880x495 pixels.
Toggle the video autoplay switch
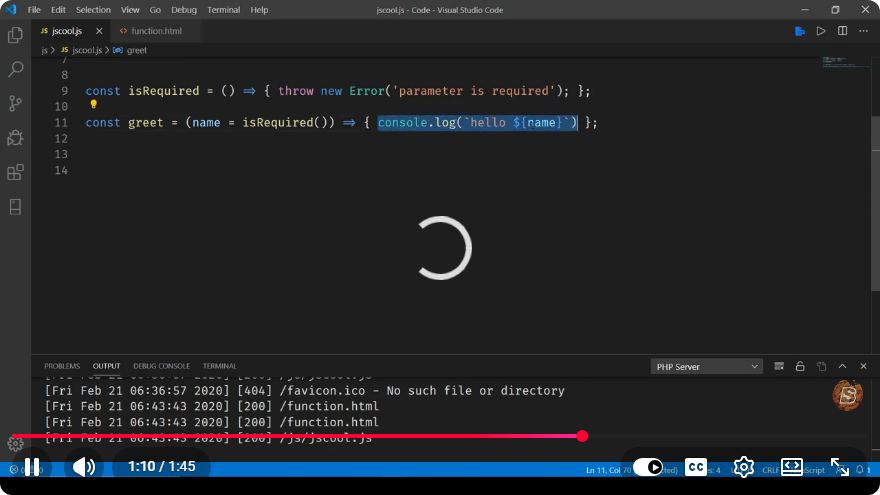pyautogui.click(x=648, y=467)
